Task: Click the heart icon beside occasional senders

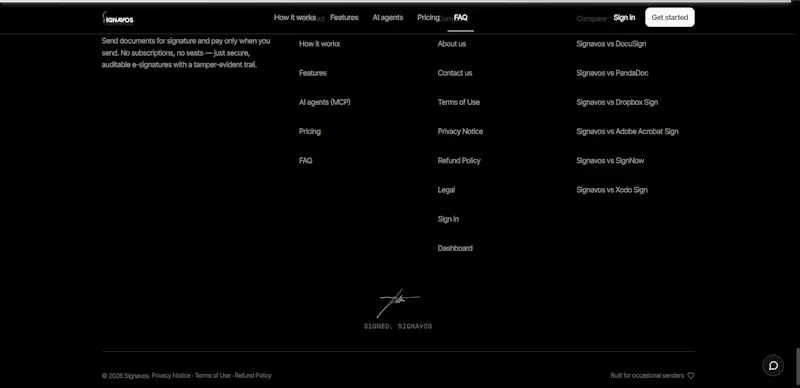Action: point(691,376)
